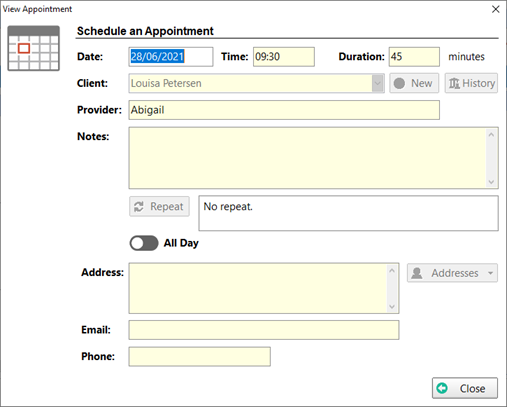
Task: Click the Notes scrollbar down arrow
Action: (x=491, y=182)
